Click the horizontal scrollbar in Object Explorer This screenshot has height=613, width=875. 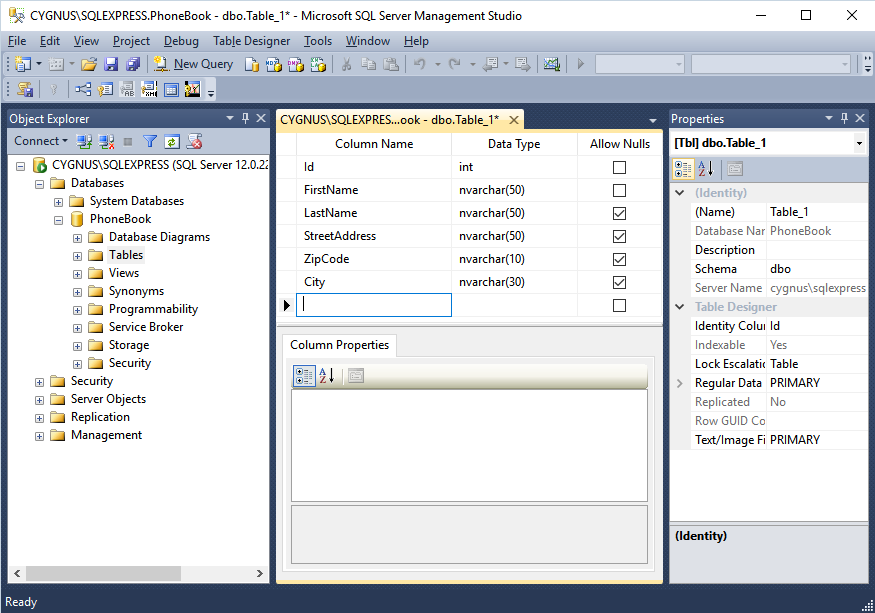point(103,573)
